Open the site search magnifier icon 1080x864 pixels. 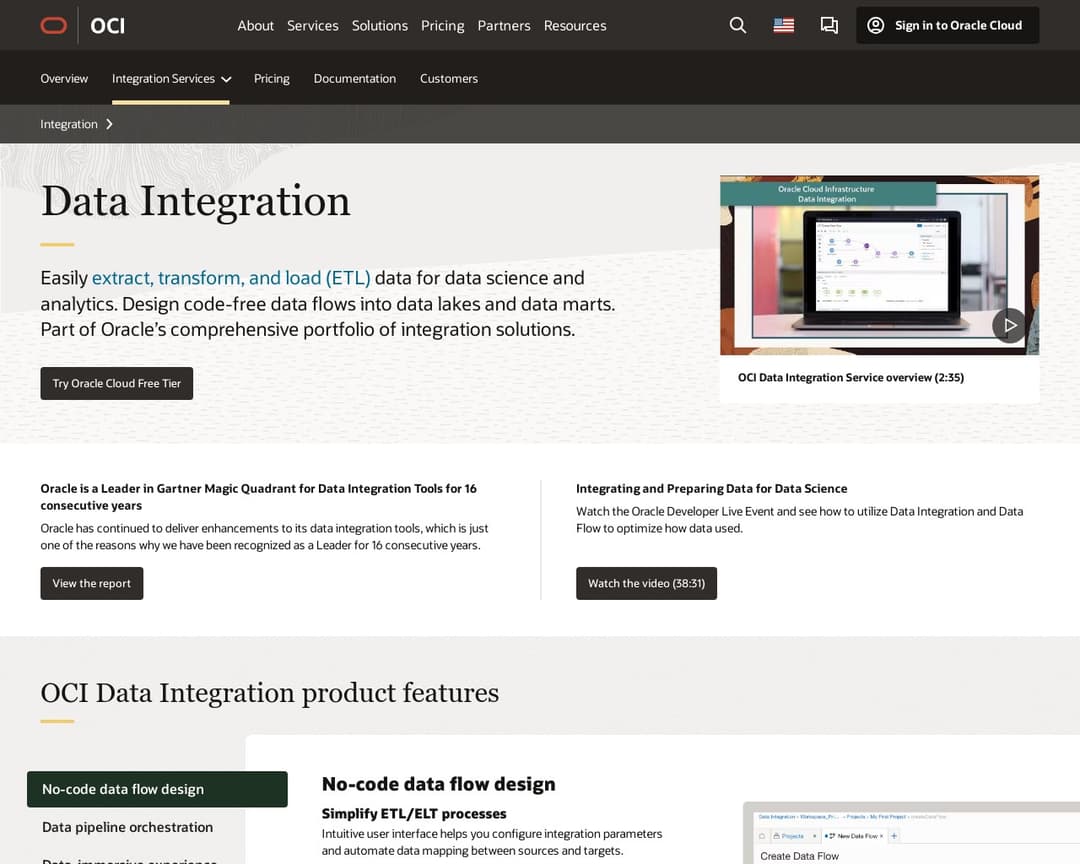coord(737,25)
